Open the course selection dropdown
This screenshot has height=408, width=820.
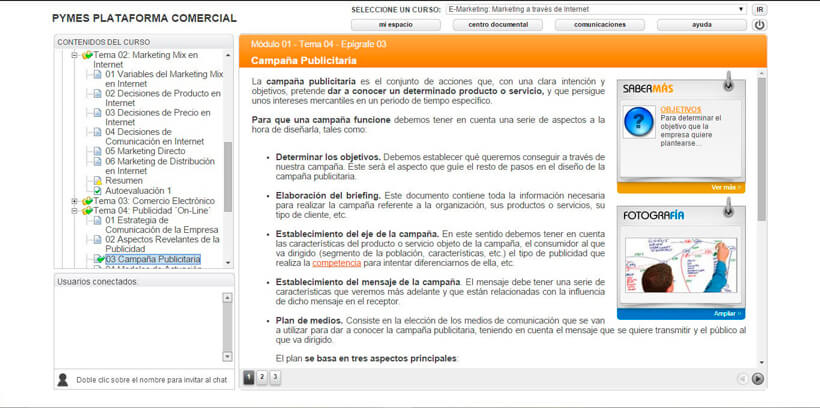click(596, 9)
